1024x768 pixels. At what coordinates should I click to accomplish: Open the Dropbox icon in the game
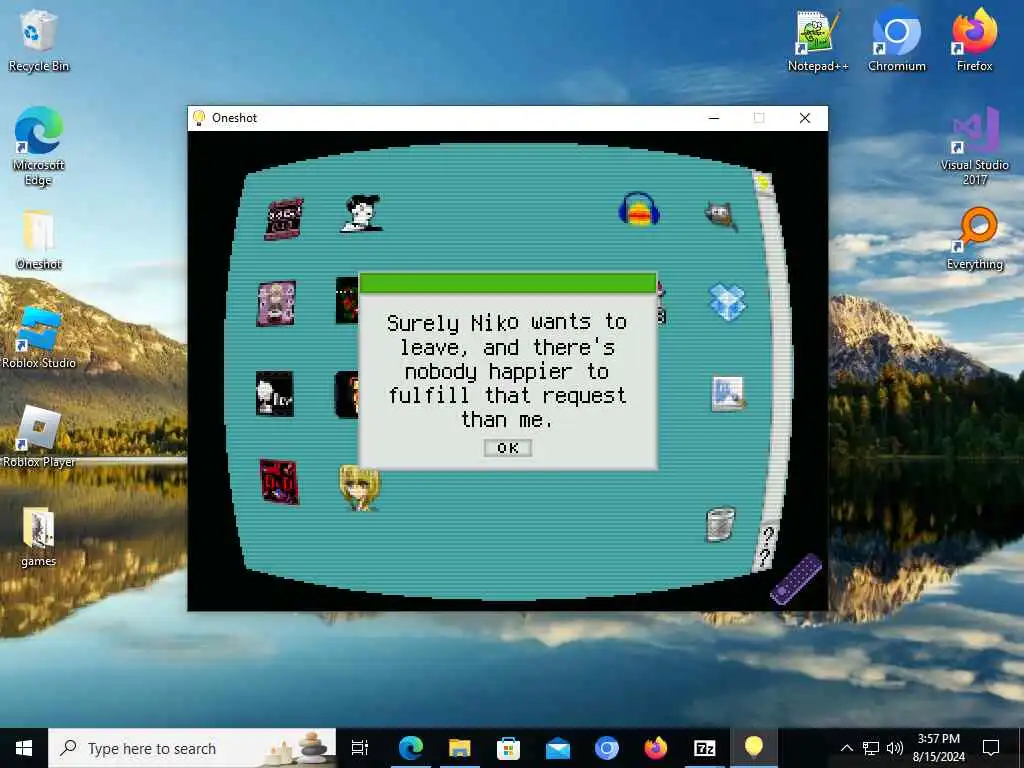[727, 302]
